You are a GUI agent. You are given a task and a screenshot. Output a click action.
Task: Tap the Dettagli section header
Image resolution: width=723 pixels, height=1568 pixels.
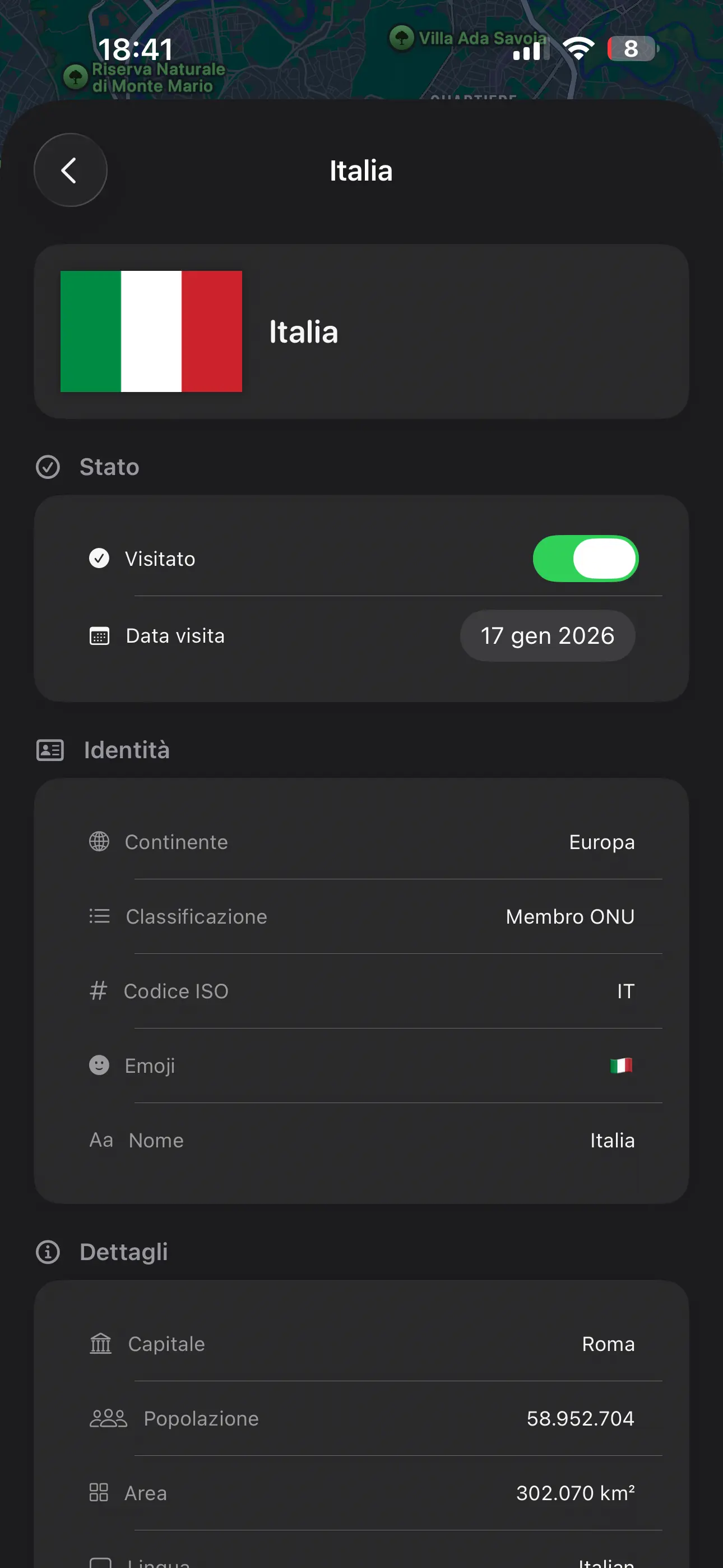(123, 1252)
